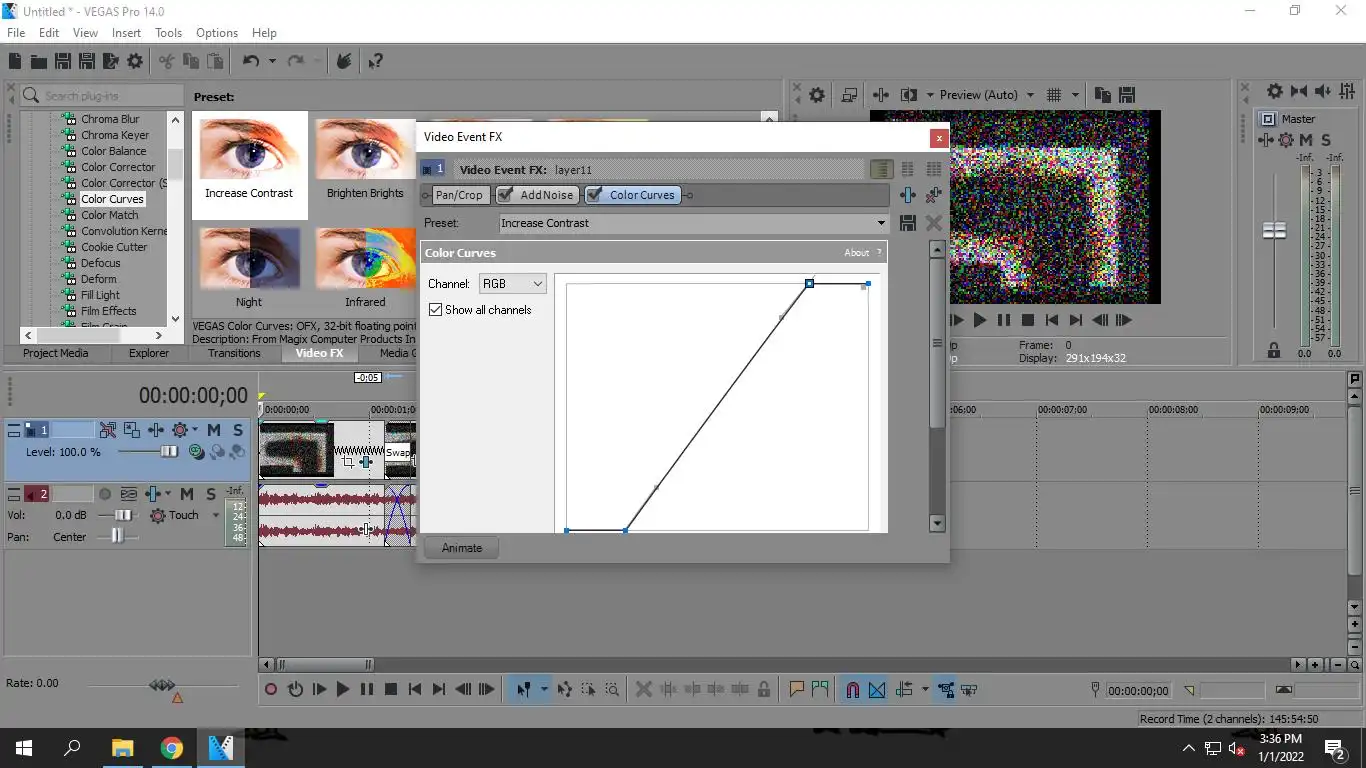Select the Normal Edit tool
The height and width of the screenshot is (768, 1366).
point(523,689)
